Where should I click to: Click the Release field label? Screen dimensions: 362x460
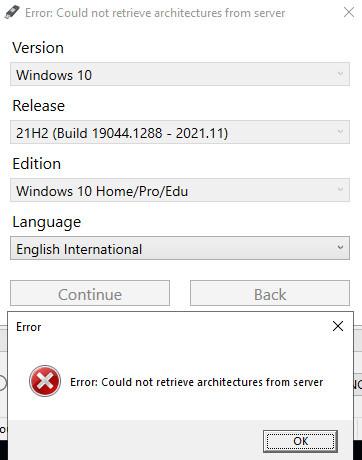(38, 106)
